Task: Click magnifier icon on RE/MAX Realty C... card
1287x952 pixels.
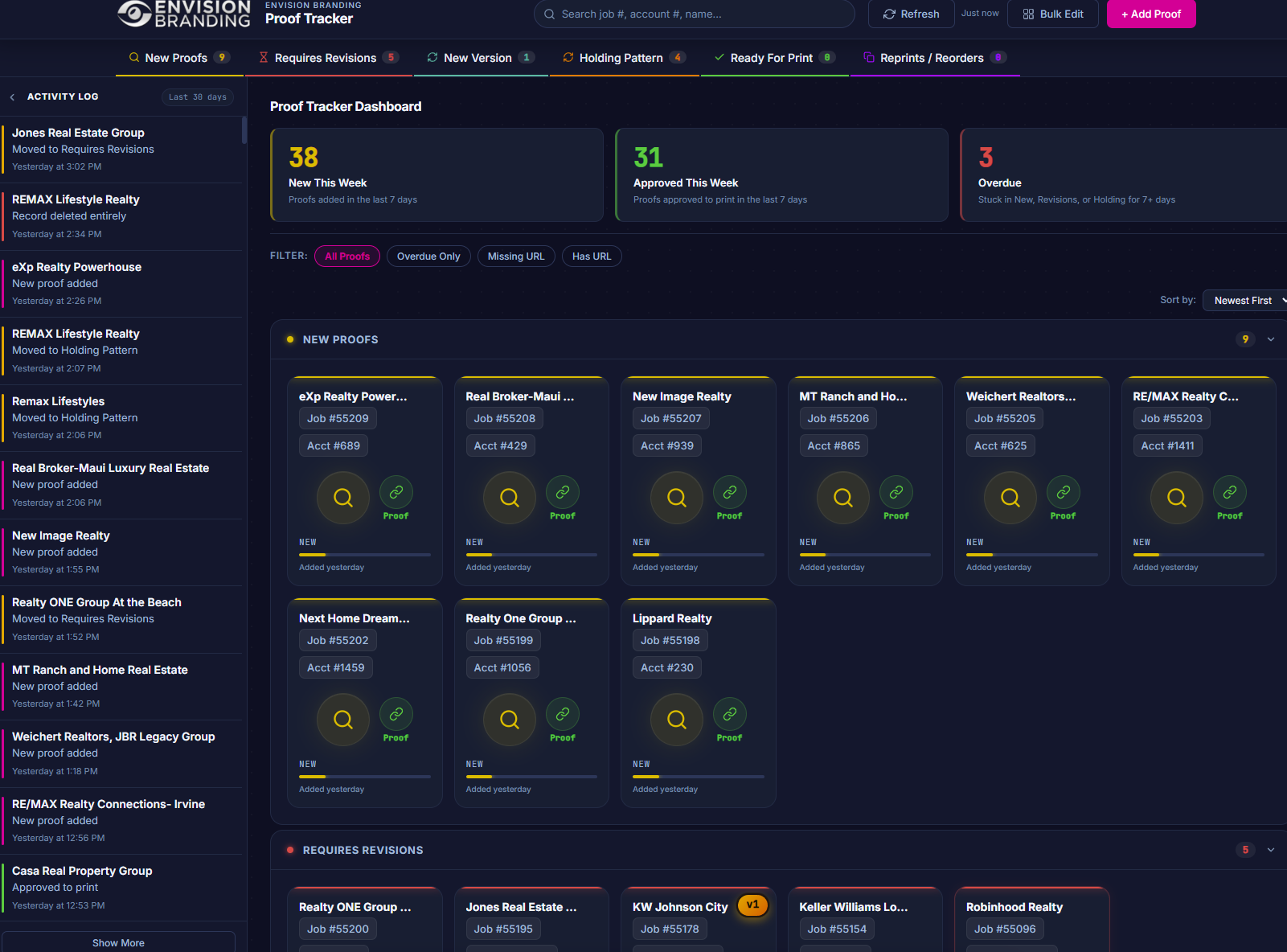Action: 1177,498
